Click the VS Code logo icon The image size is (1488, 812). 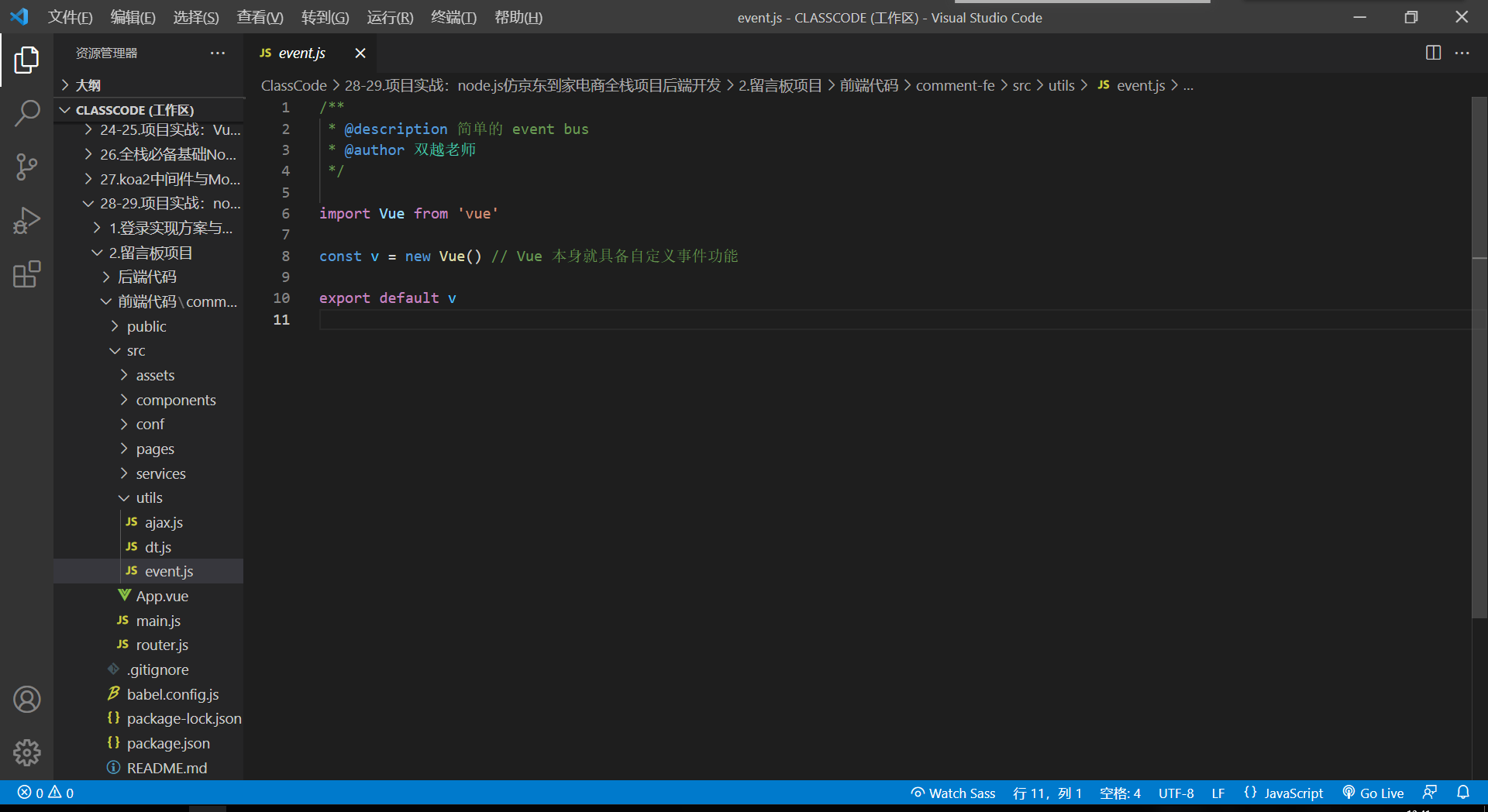tap(19, 16)
